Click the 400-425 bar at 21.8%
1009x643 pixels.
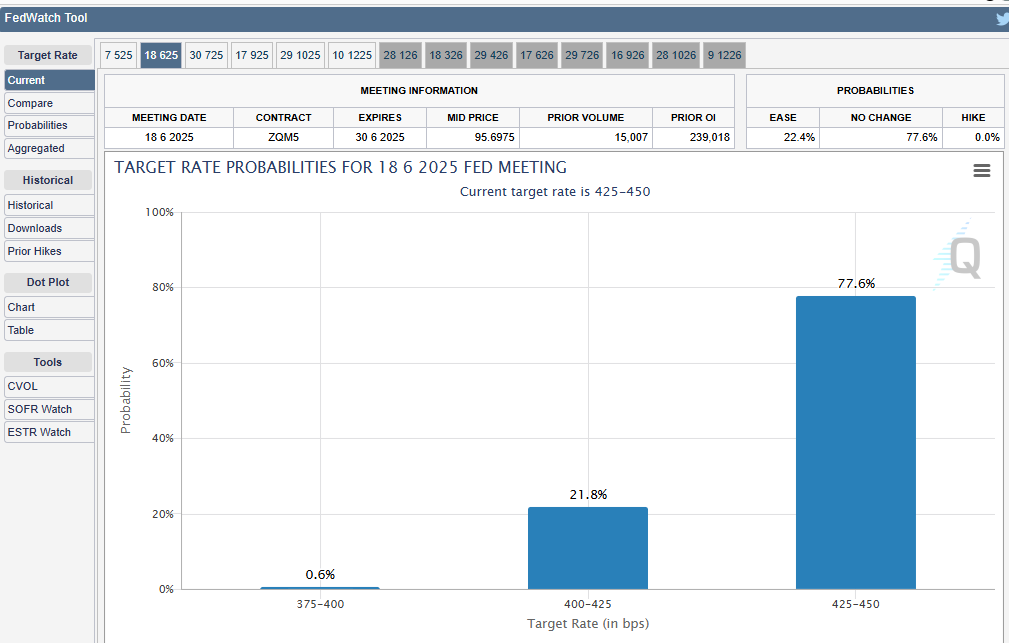point(587,548)
